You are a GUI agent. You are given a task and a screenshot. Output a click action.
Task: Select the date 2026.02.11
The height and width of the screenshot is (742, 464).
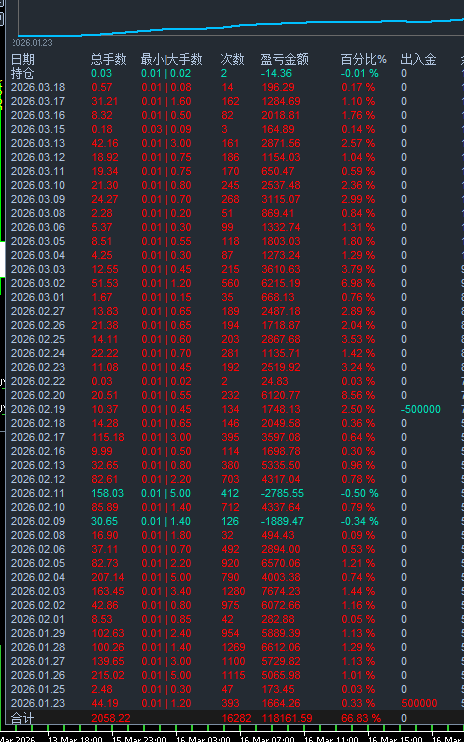[x=38, y=494]
